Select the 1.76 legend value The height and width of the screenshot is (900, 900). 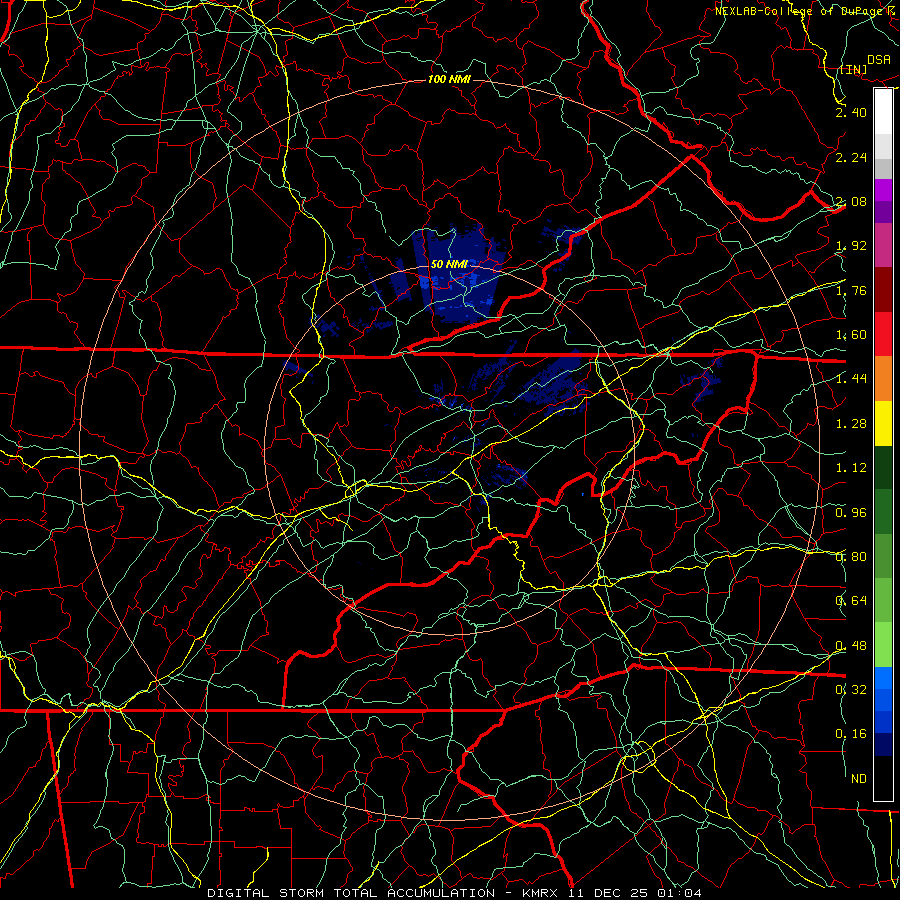[x=851, y=290]
